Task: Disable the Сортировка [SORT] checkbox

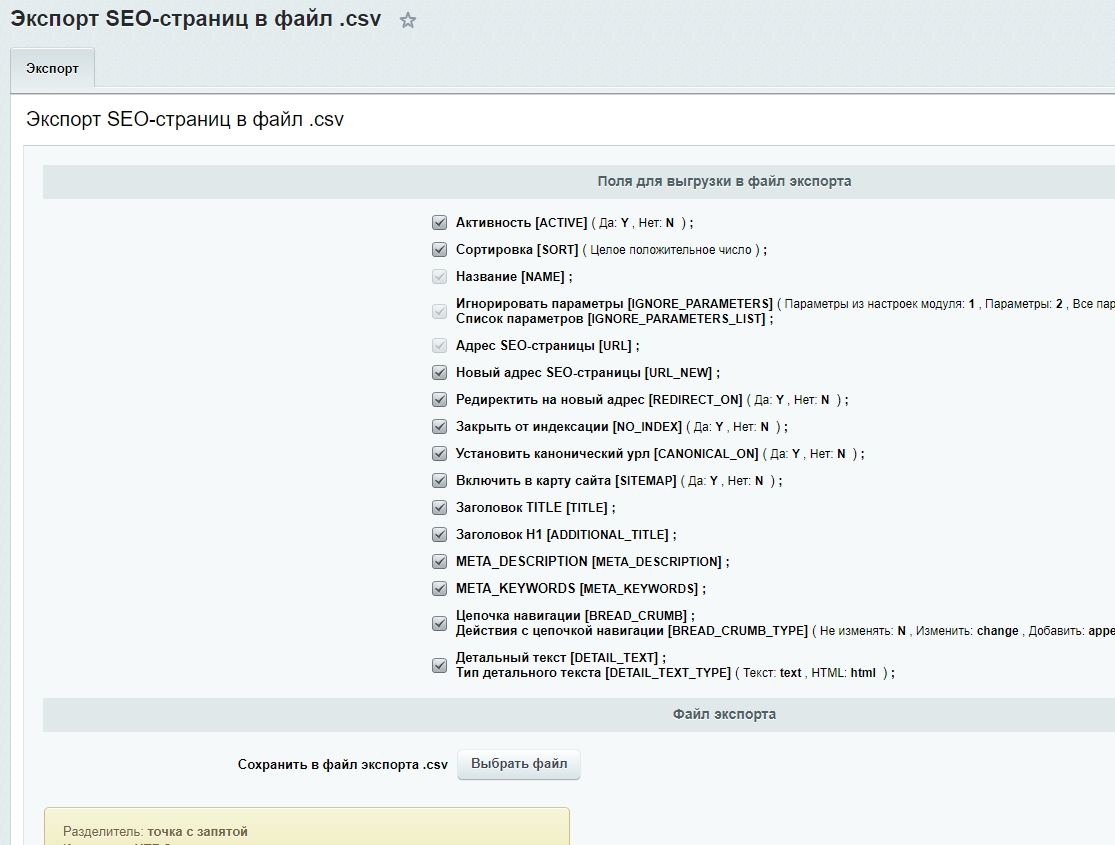Action: [x=439, y=249]
